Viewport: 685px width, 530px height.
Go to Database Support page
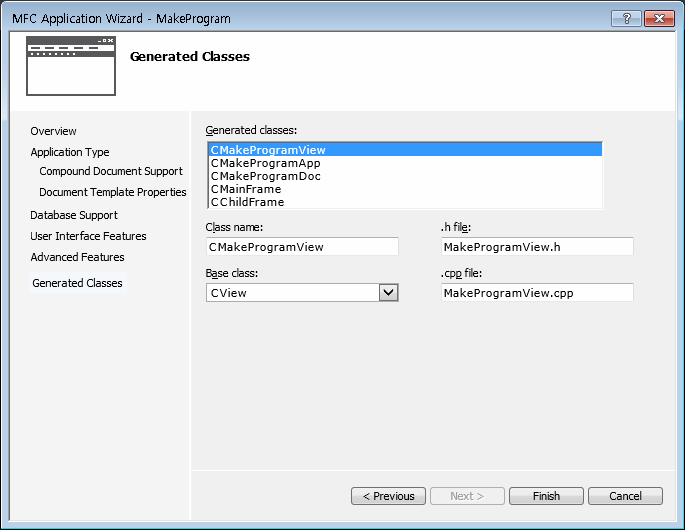pos(74,215)
